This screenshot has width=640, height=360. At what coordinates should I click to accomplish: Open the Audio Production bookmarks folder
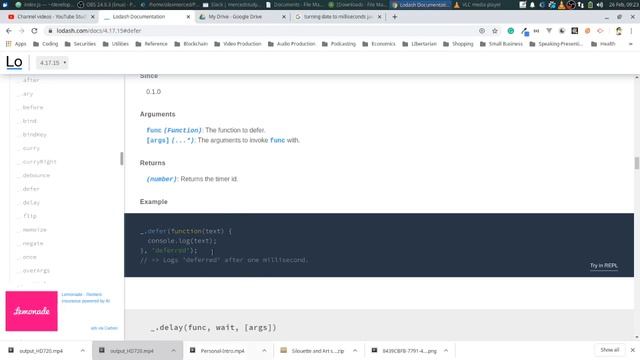pyautogui.click(x=292, y=44)
